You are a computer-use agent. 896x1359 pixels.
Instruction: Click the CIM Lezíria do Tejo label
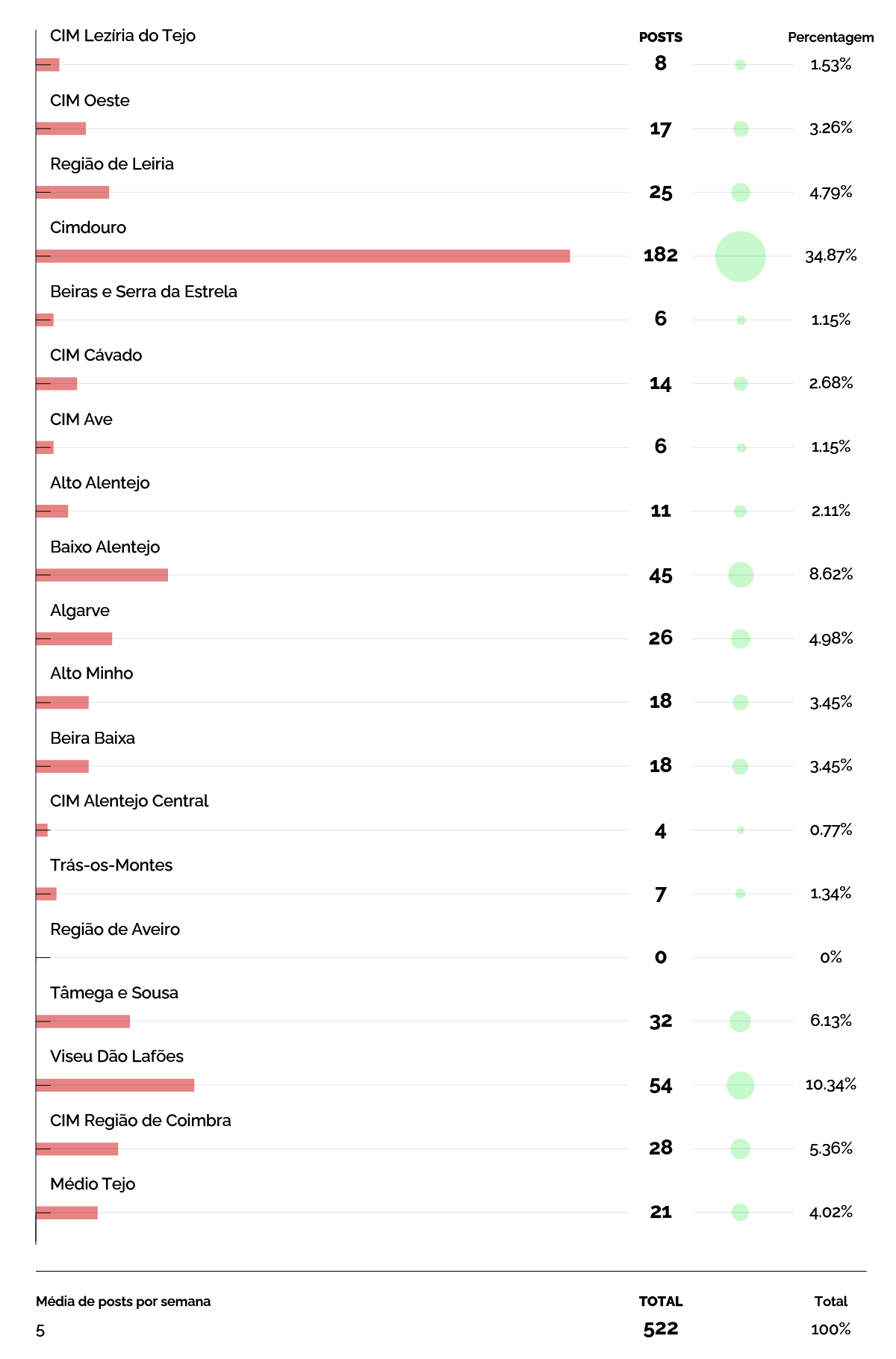pyautogui.click(x=122, y=36)
